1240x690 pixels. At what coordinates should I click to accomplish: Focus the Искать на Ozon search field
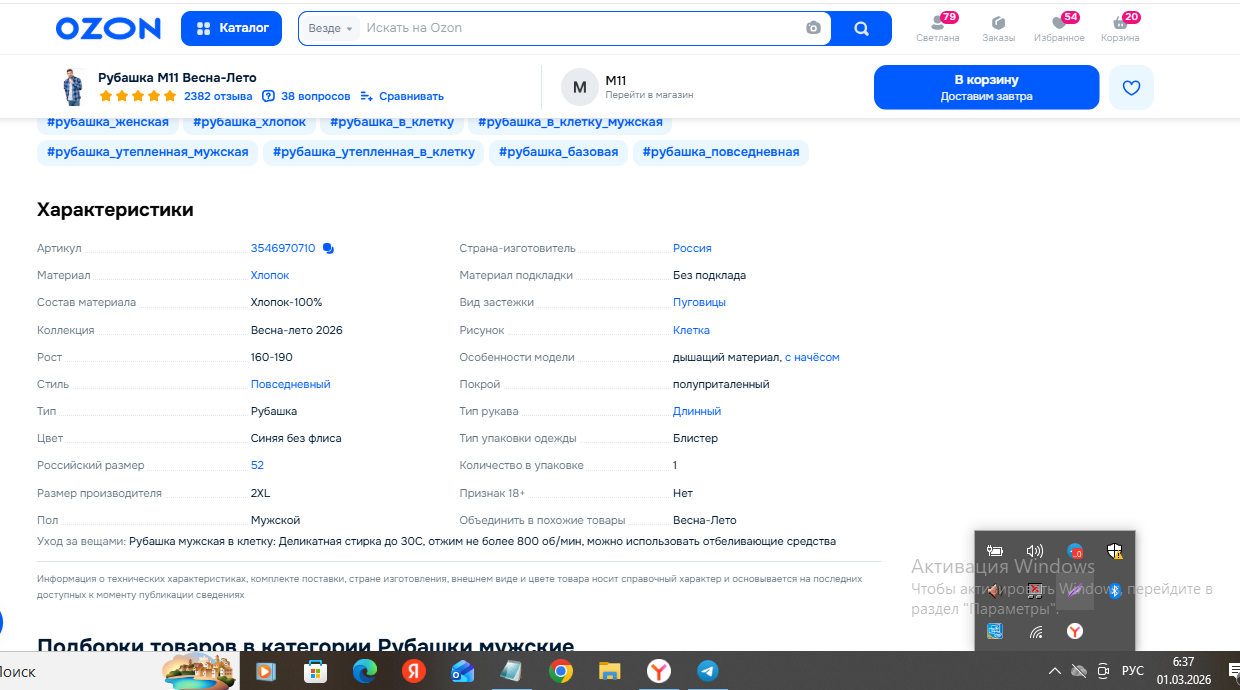(x=580, y=28)
